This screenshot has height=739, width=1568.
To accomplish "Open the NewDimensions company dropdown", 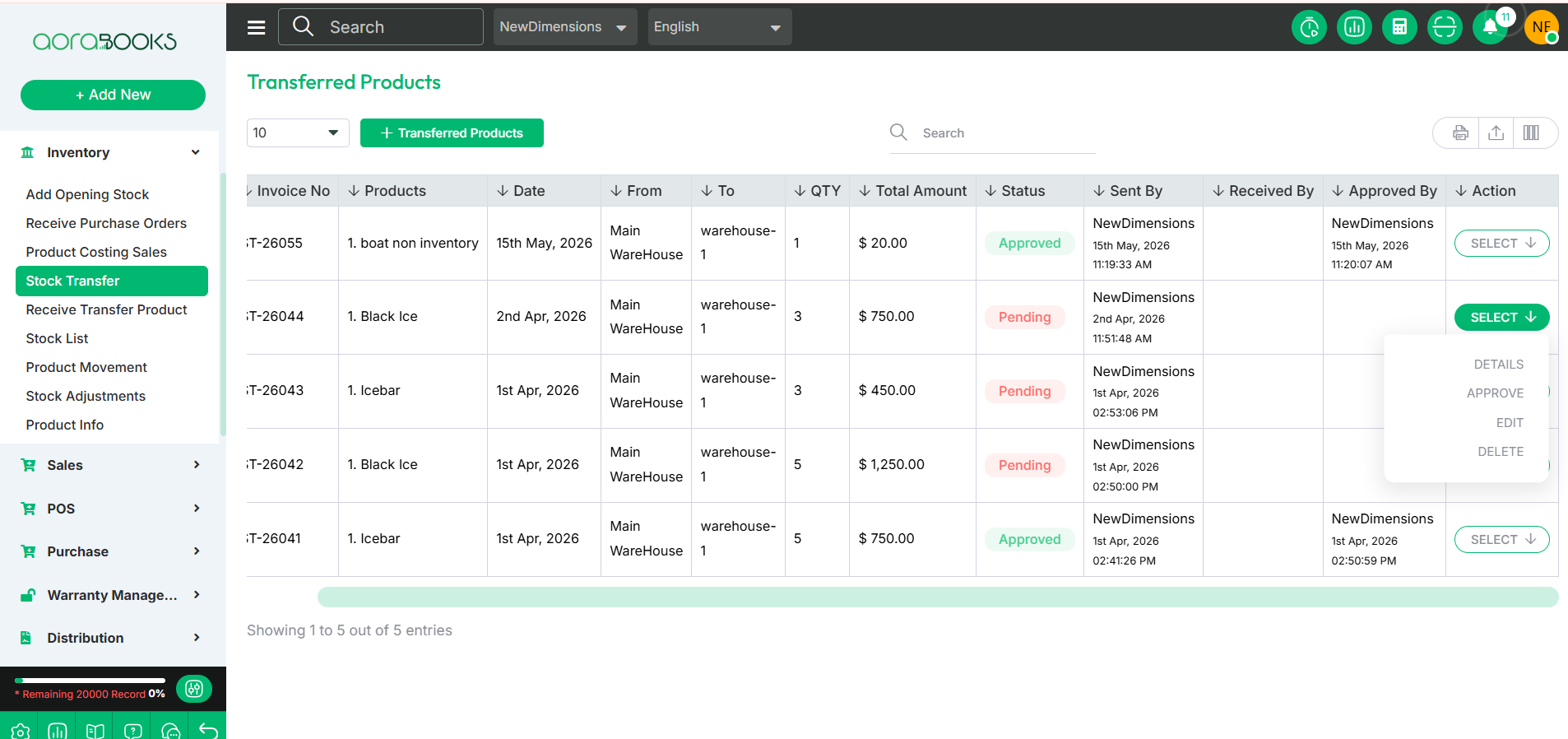I will pyautogui.click(x=565, y=27).
